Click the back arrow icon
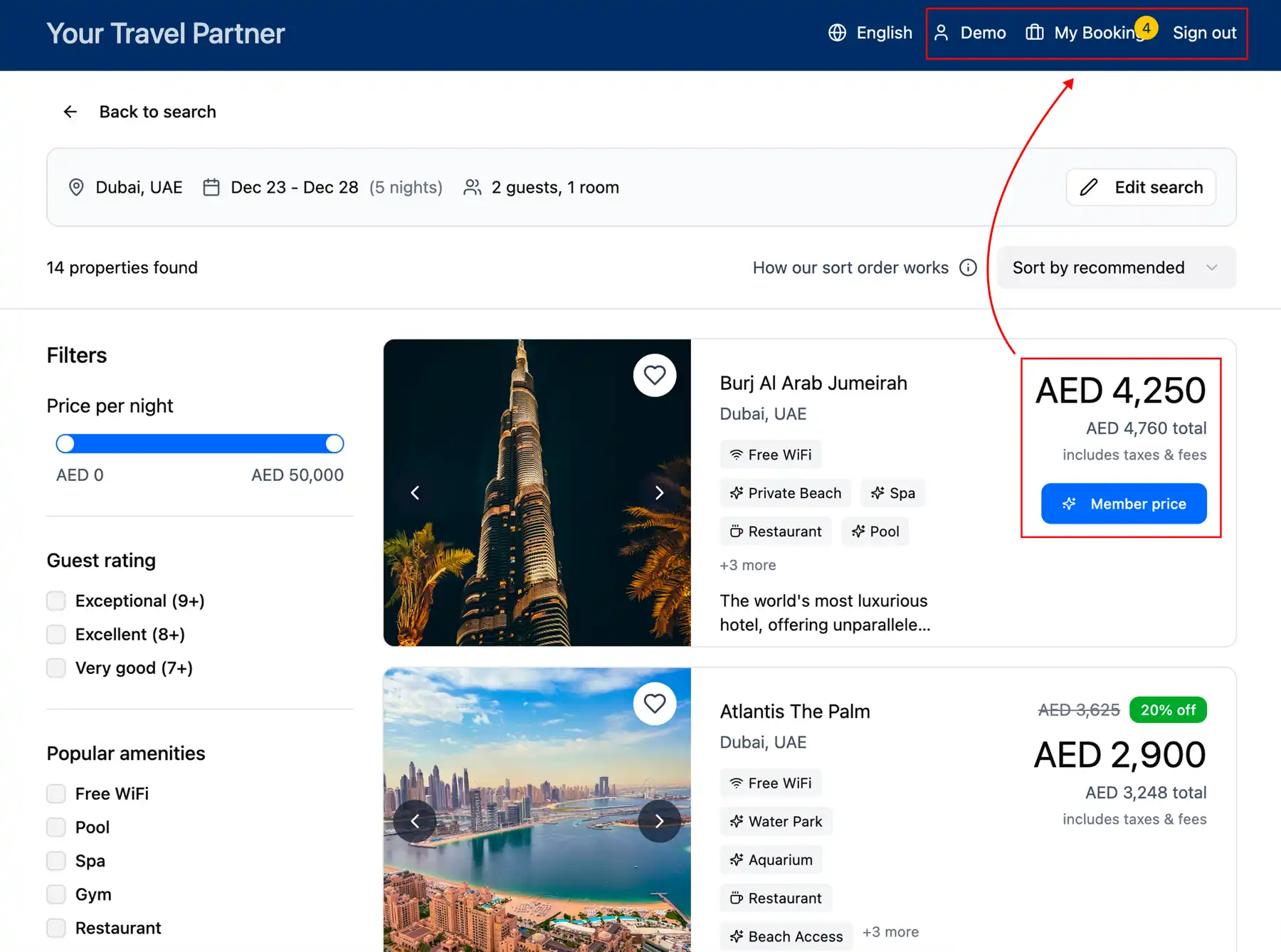The width and height of the screenshot is (1281, 952). (70, 112)
